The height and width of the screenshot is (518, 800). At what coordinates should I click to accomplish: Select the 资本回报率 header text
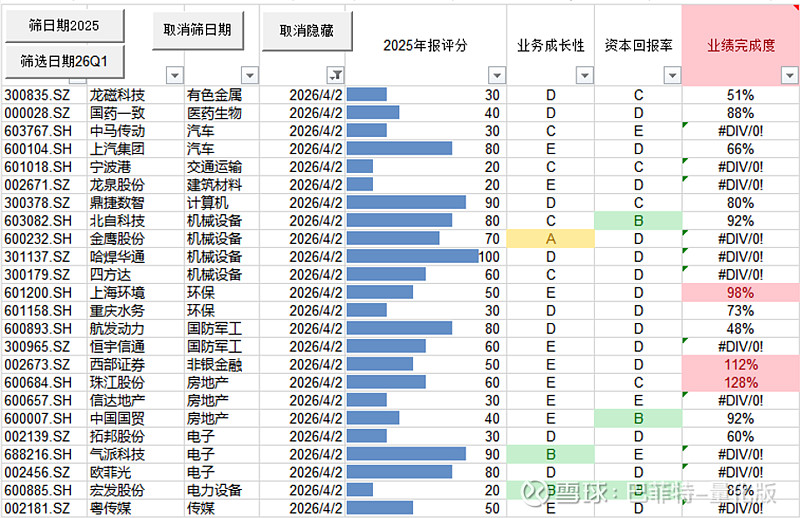pyautogui.click(x=638, y=45)
